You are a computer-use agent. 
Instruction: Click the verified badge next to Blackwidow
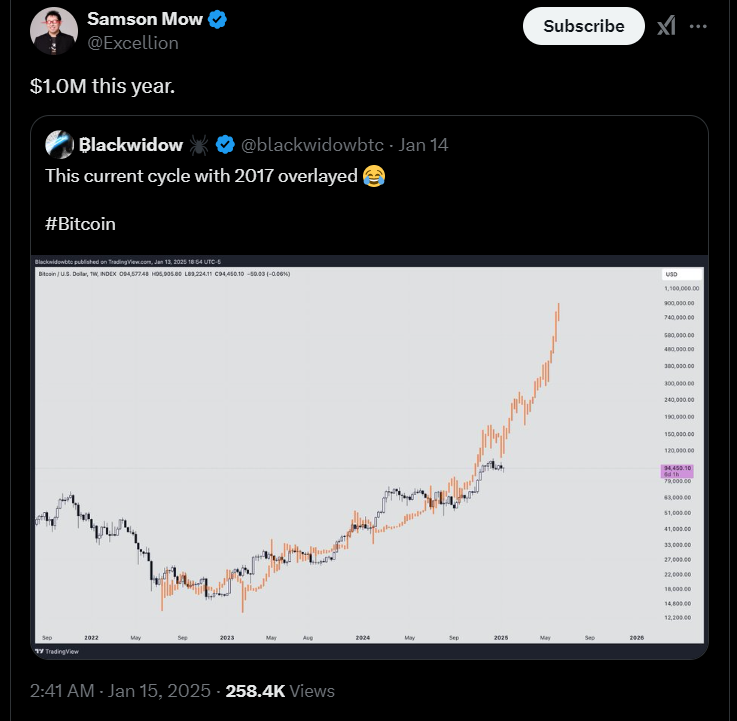[x=225, y=145]
